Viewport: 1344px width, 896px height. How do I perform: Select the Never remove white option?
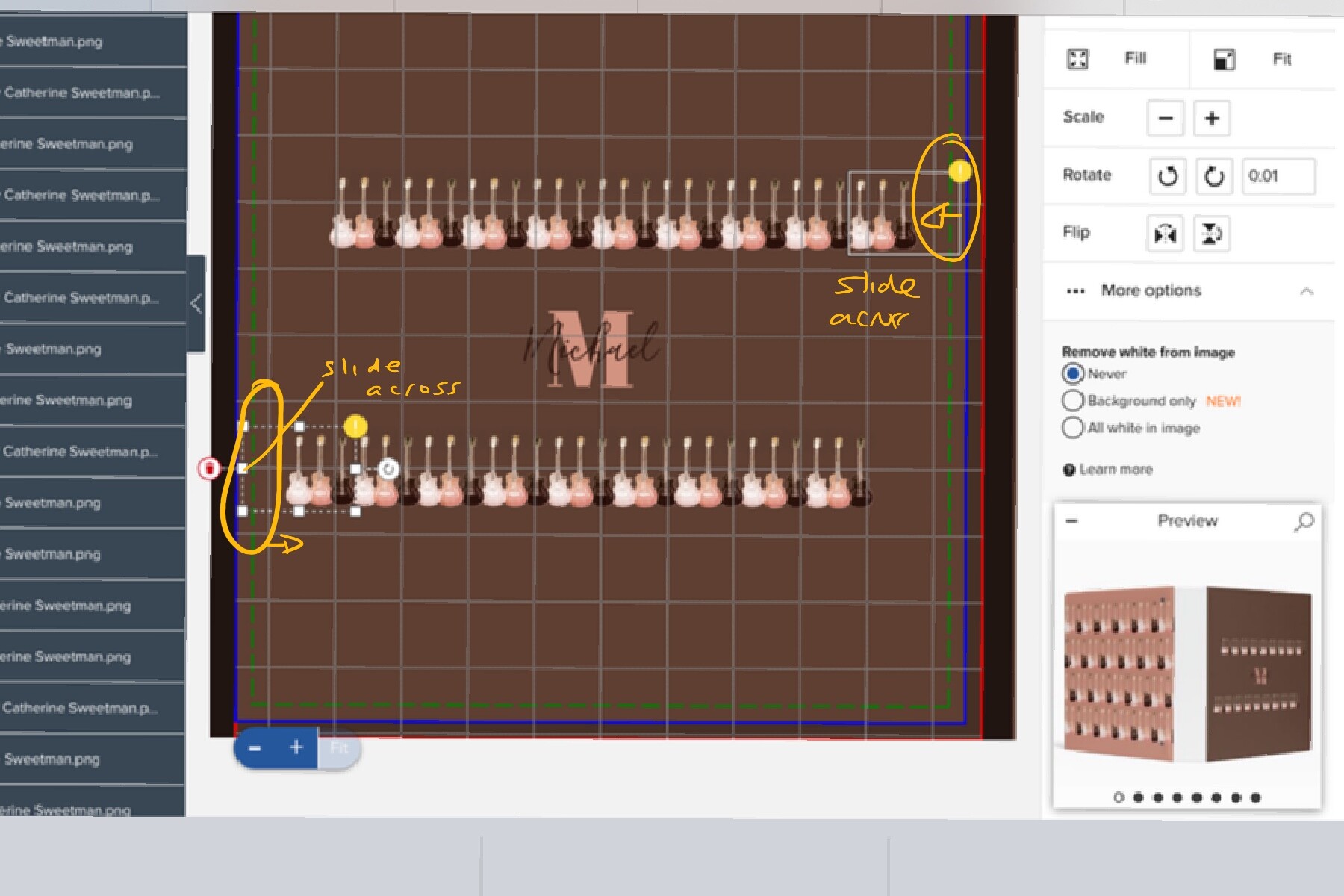tap(1073, 373)
